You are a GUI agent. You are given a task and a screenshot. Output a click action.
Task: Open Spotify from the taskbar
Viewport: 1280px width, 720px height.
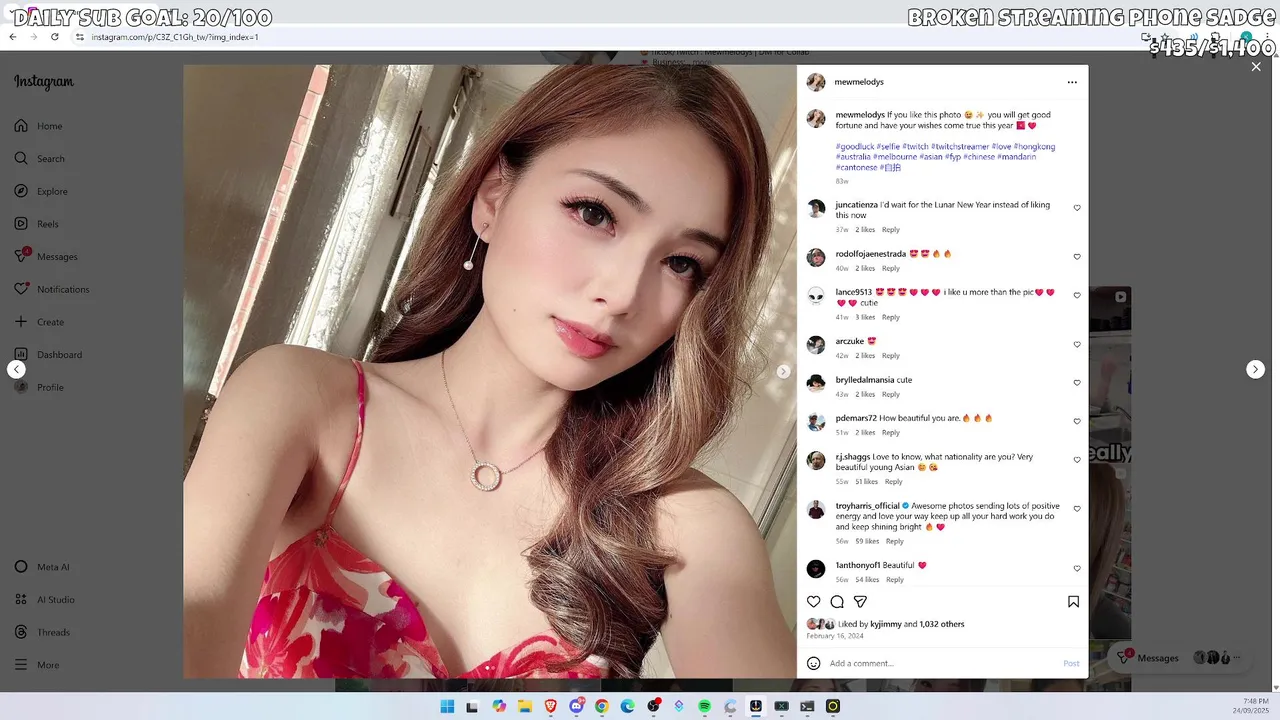click(704, 706)
